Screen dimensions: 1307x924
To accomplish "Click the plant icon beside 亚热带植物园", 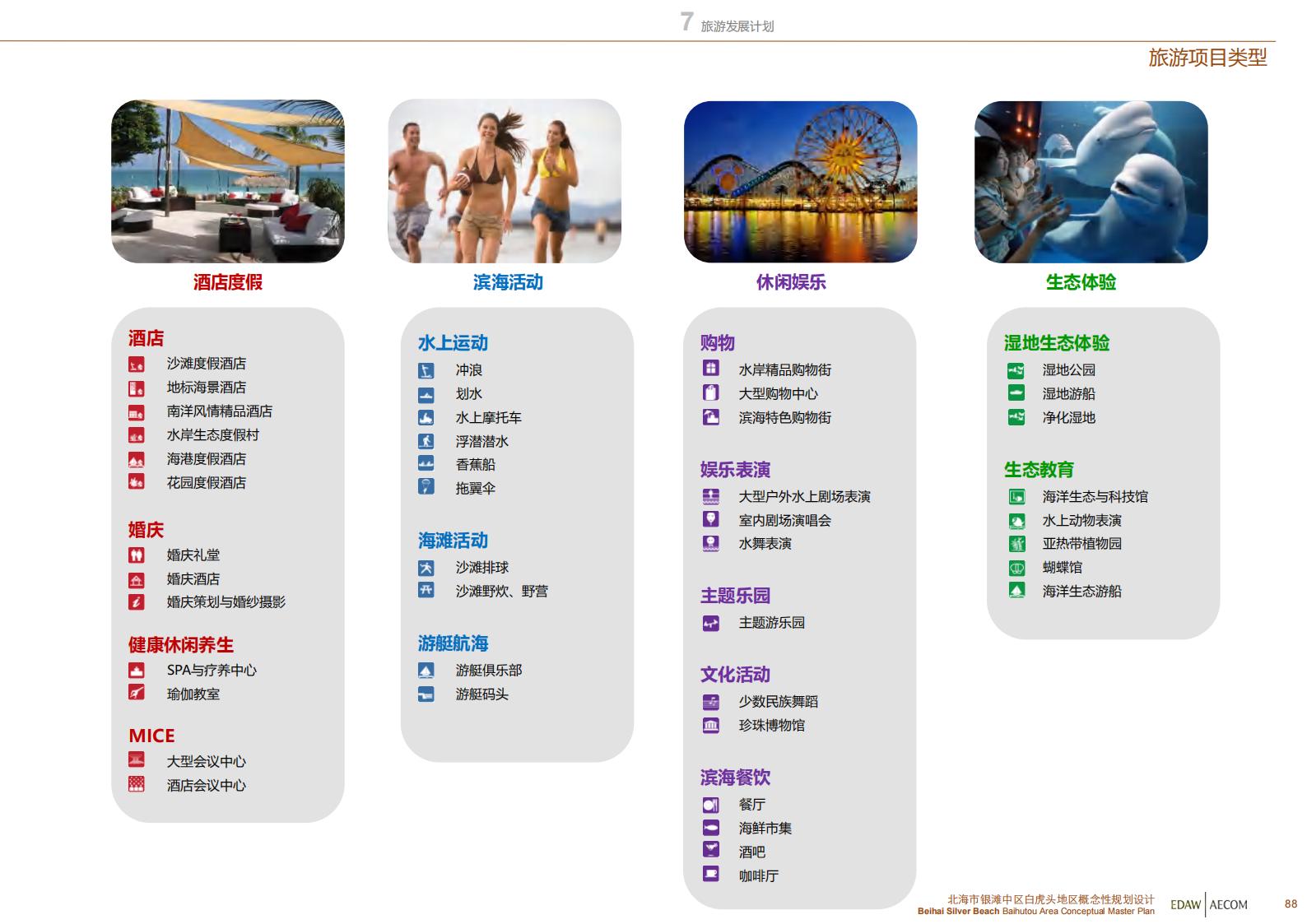I will pos(1016,544).
